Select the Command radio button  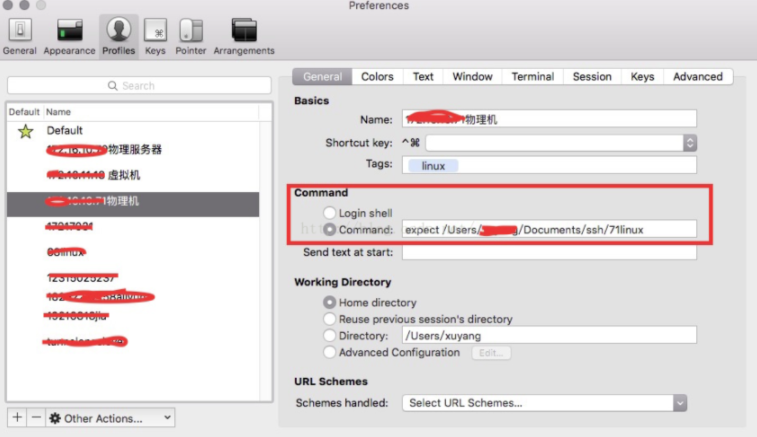pos(329,229)
